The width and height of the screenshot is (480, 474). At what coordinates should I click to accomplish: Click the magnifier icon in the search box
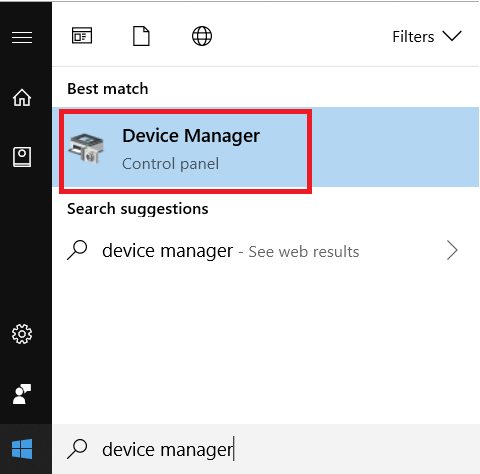(x=77, y=449)
